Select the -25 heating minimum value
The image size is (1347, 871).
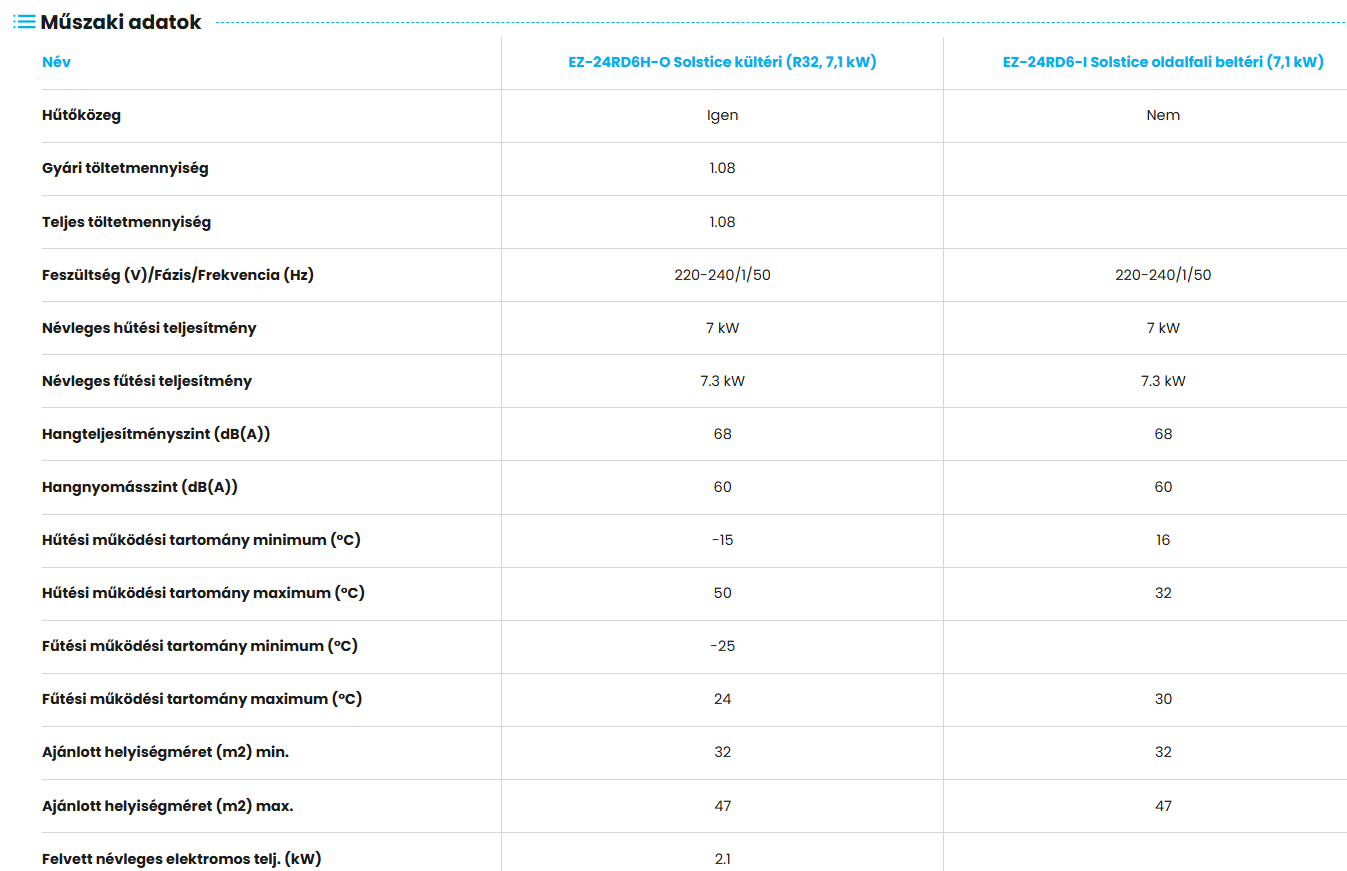[x=722, y=646]
